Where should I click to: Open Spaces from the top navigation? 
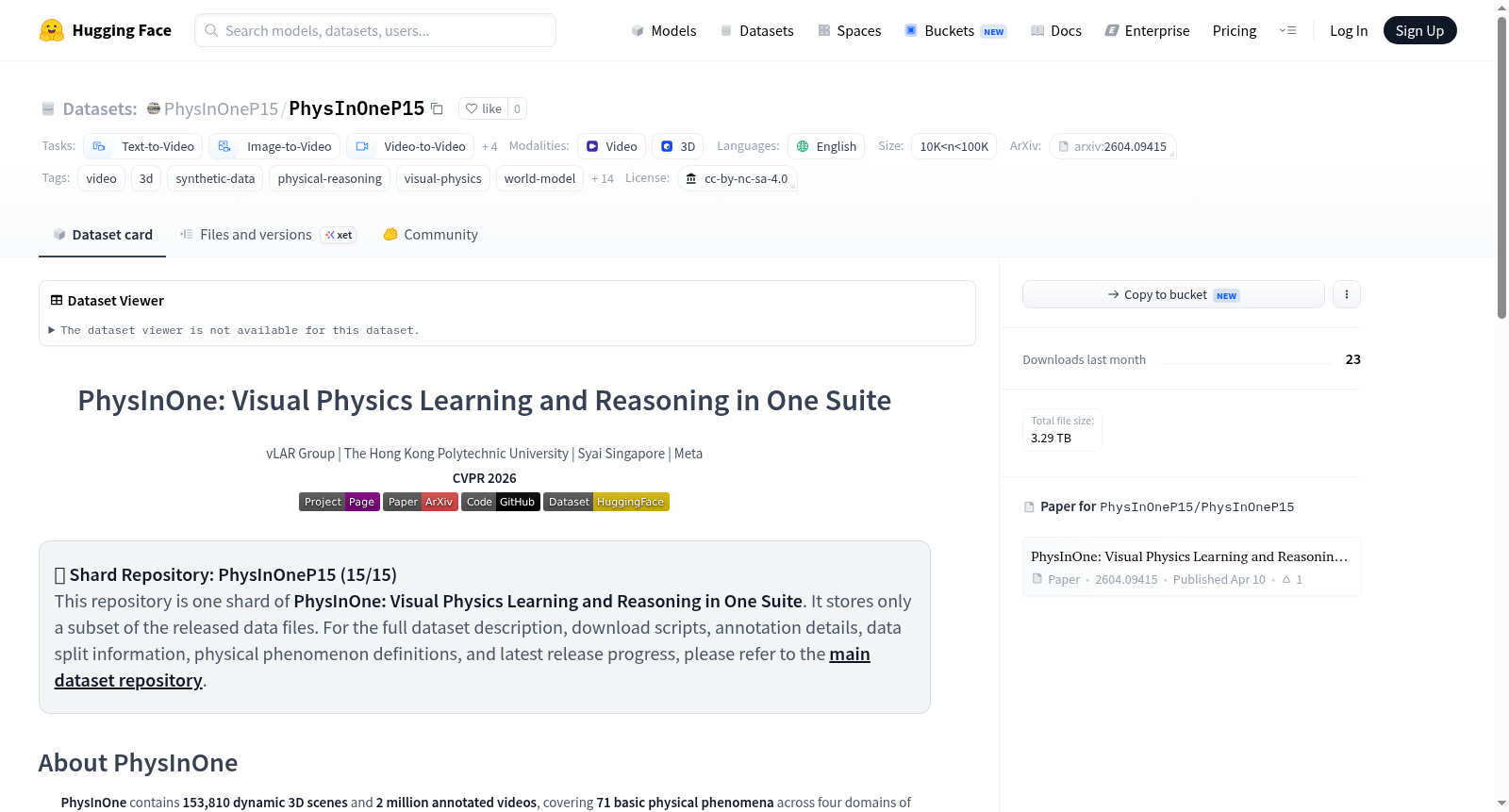pos(850,30)
